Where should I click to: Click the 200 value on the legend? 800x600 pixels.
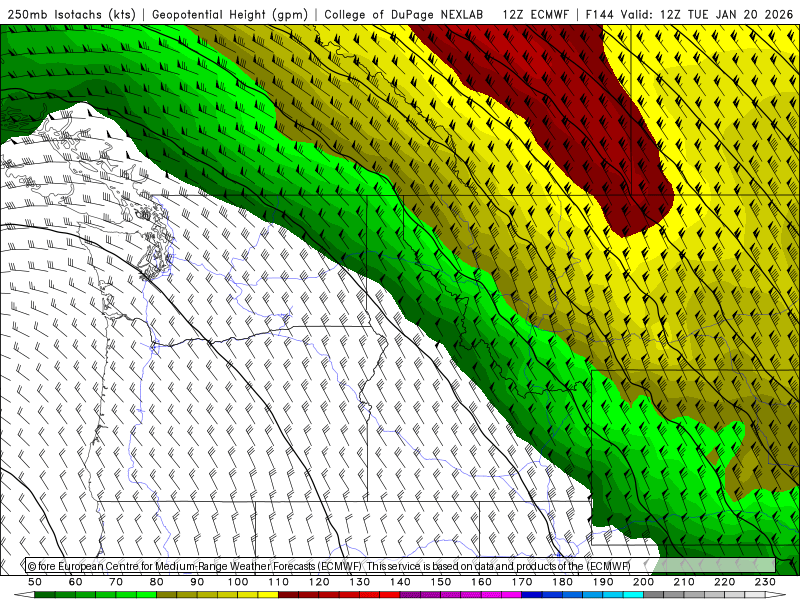643,582
